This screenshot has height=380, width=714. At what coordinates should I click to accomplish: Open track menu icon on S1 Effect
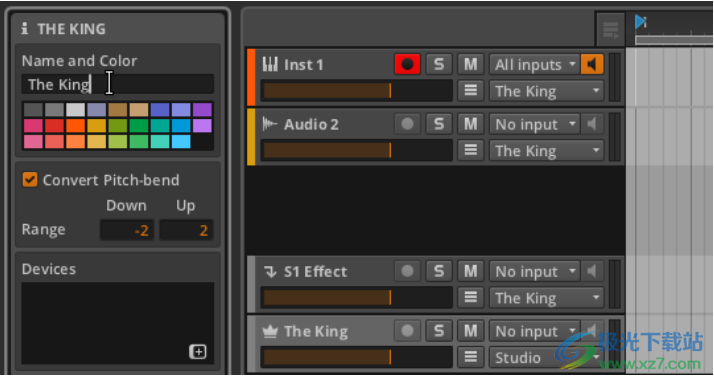[x=470, y=297]
